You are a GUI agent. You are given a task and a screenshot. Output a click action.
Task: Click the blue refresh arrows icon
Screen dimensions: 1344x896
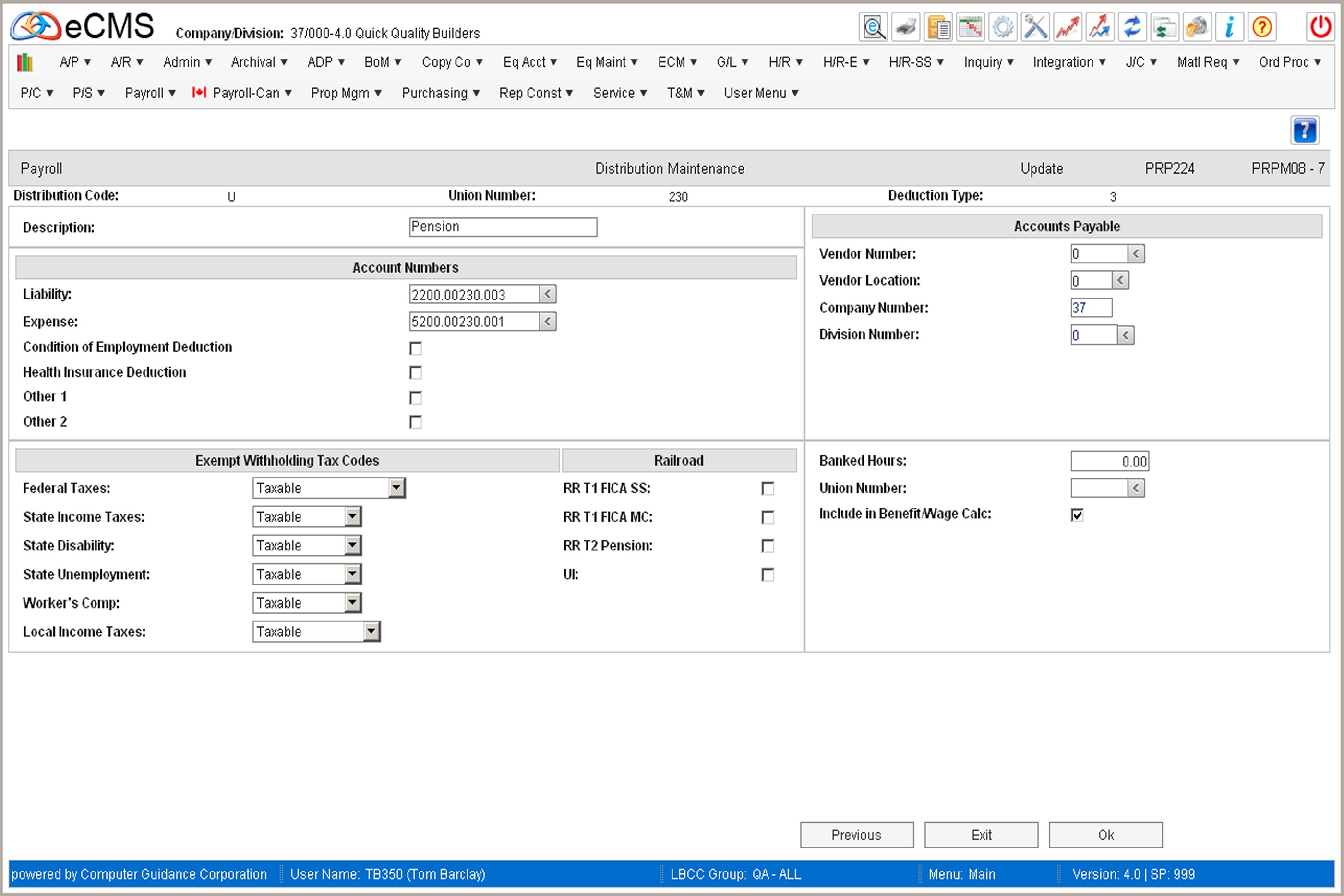pos(1133,27)
